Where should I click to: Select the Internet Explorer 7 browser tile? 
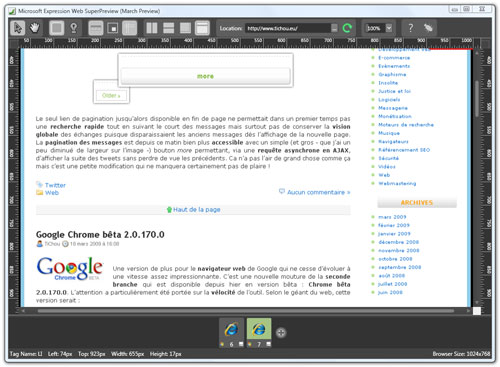(259, 333)
